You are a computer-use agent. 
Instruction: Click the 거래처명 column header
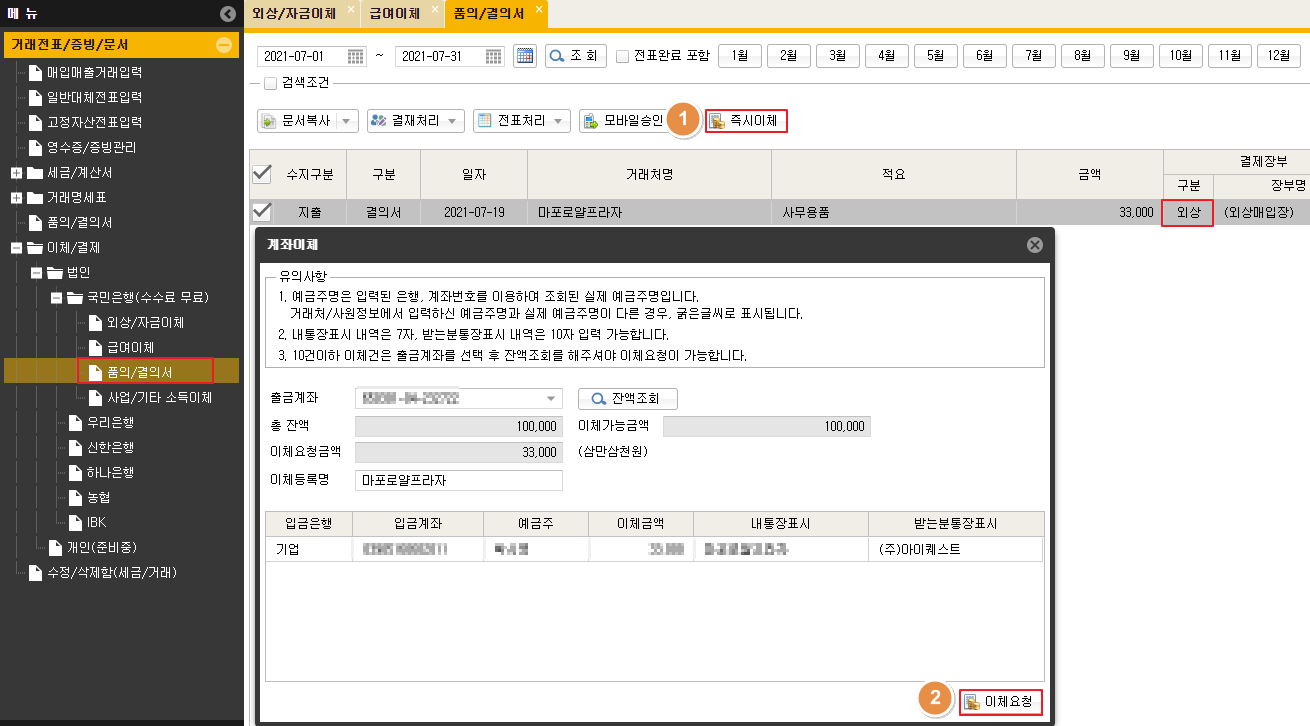coord(649,174)
